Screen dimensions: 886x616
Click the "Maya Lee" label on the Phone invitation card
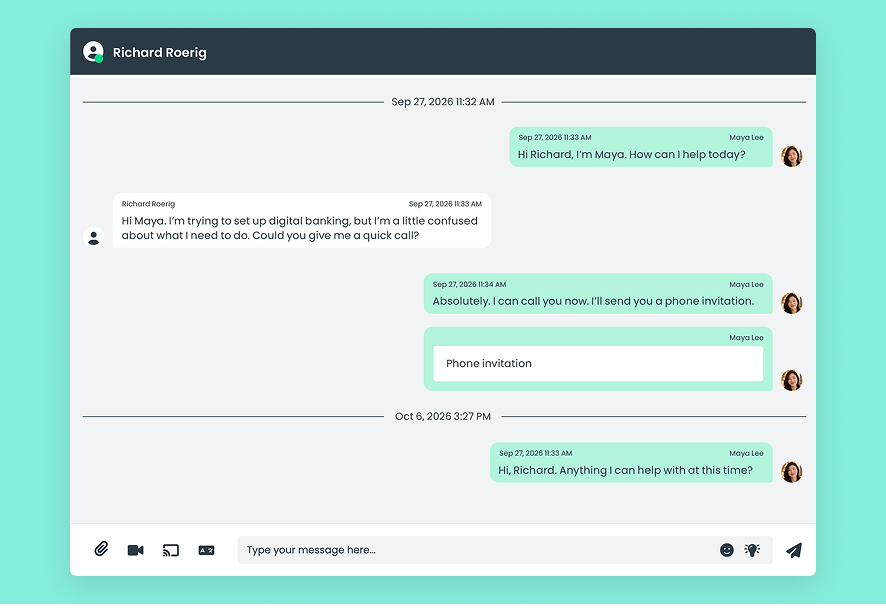pos(746,338)
